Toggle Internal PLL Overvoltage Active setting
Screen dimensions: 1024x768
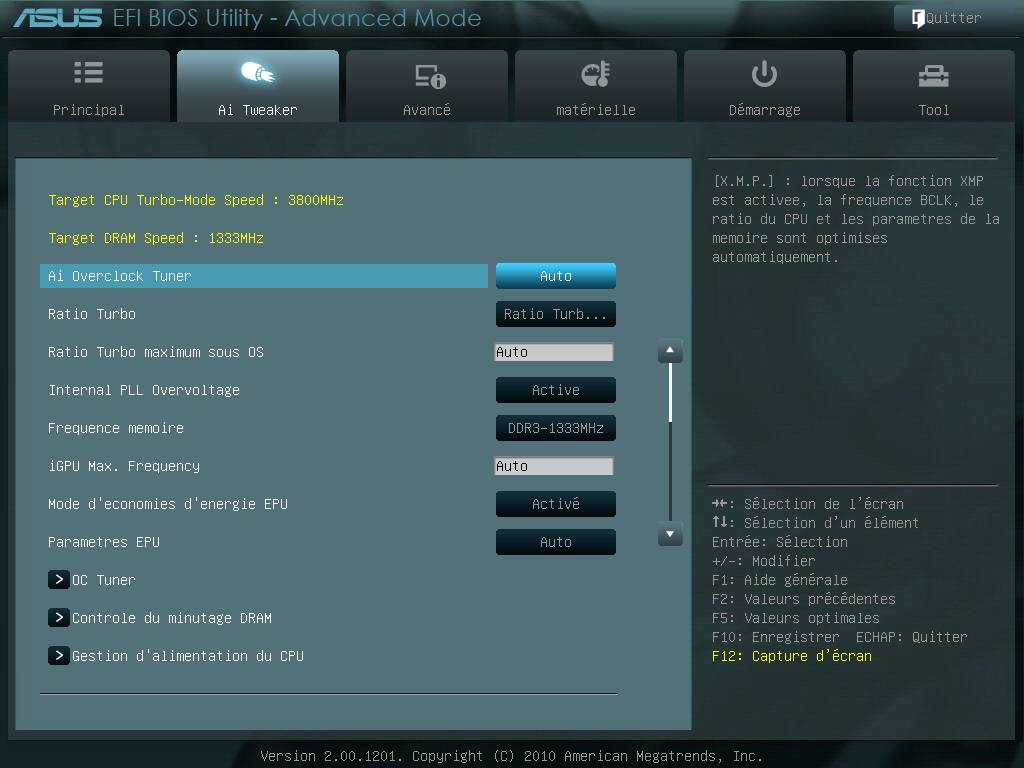click(555, 390)
